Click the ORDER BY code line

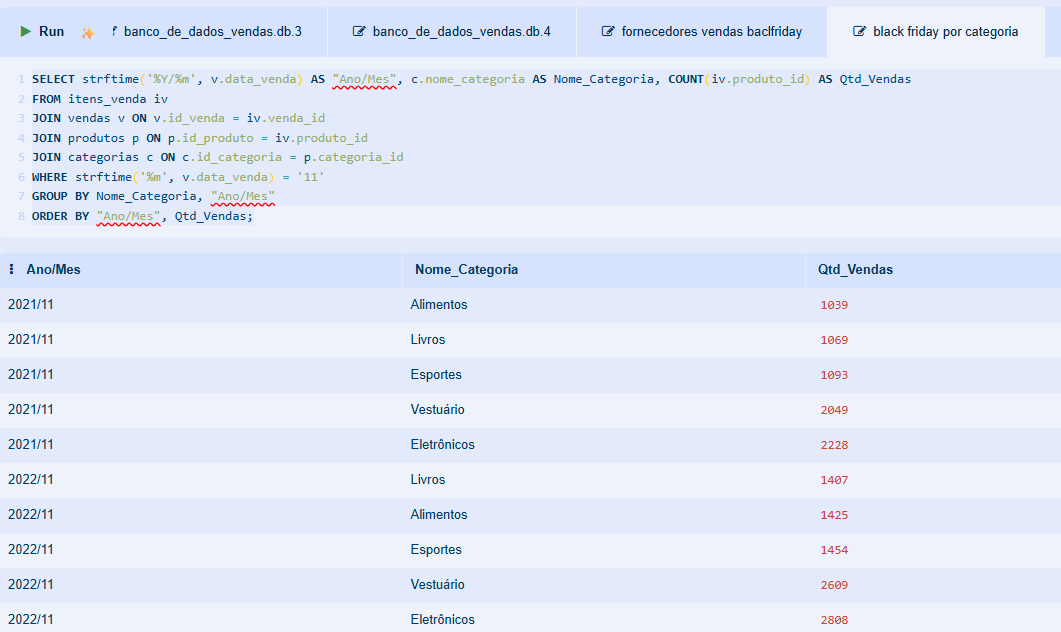tap(143, 216)
